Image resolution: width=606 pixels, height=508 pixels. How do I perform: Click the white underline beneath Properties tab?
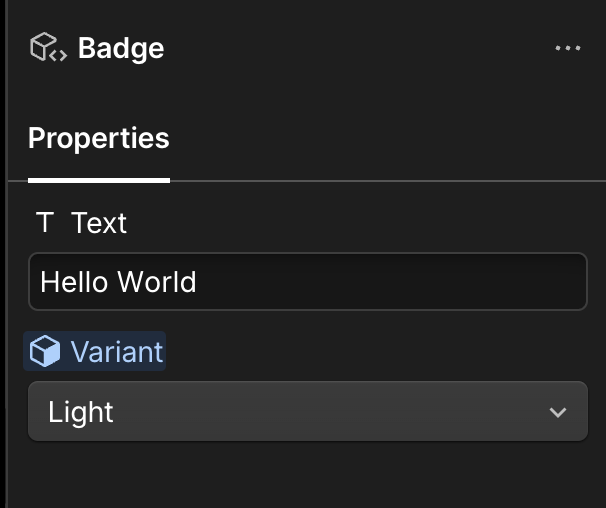(x=98, y=180)
